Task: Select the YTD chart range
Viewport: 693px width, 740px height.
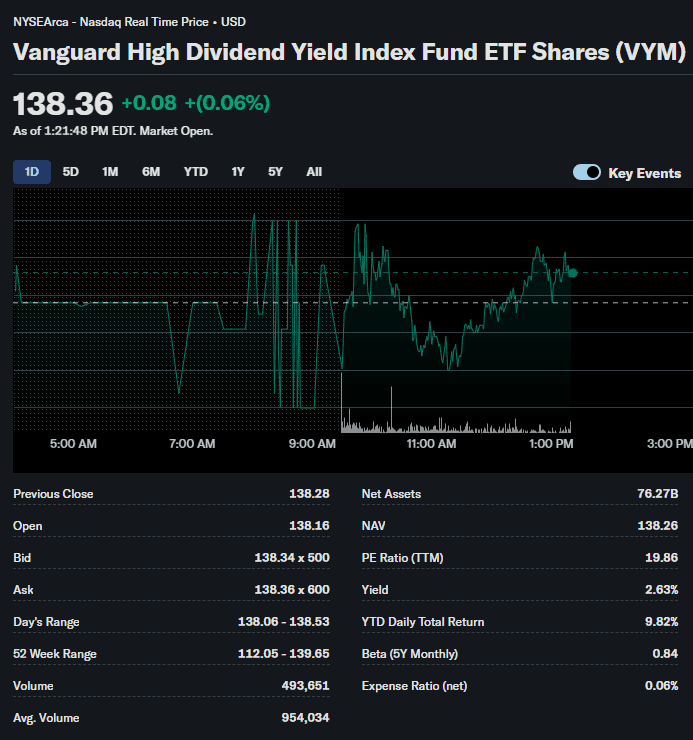Action: click(x=195, y=172)
